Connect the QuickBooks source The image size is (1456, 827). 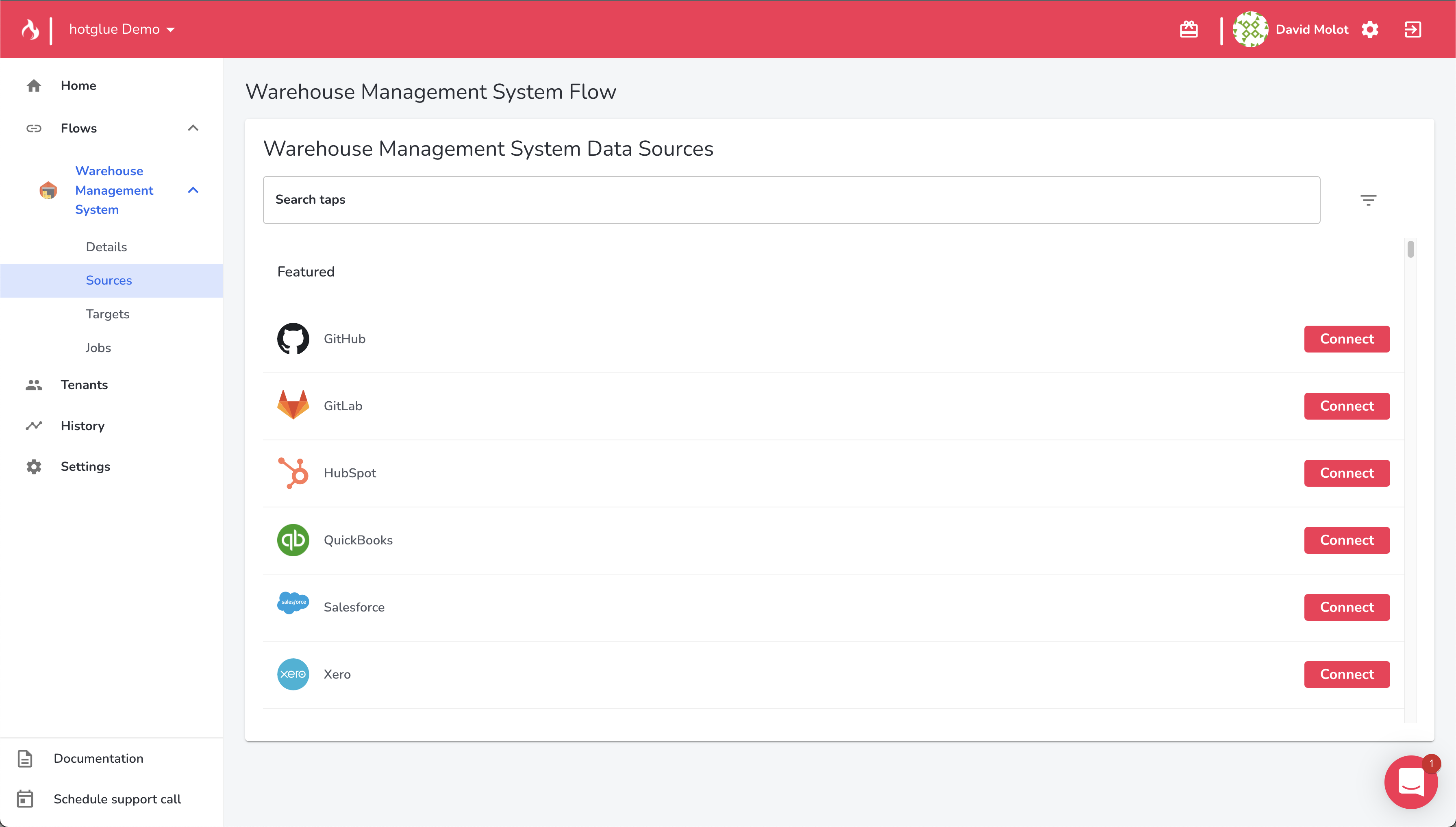click(x=1347, y=540)
